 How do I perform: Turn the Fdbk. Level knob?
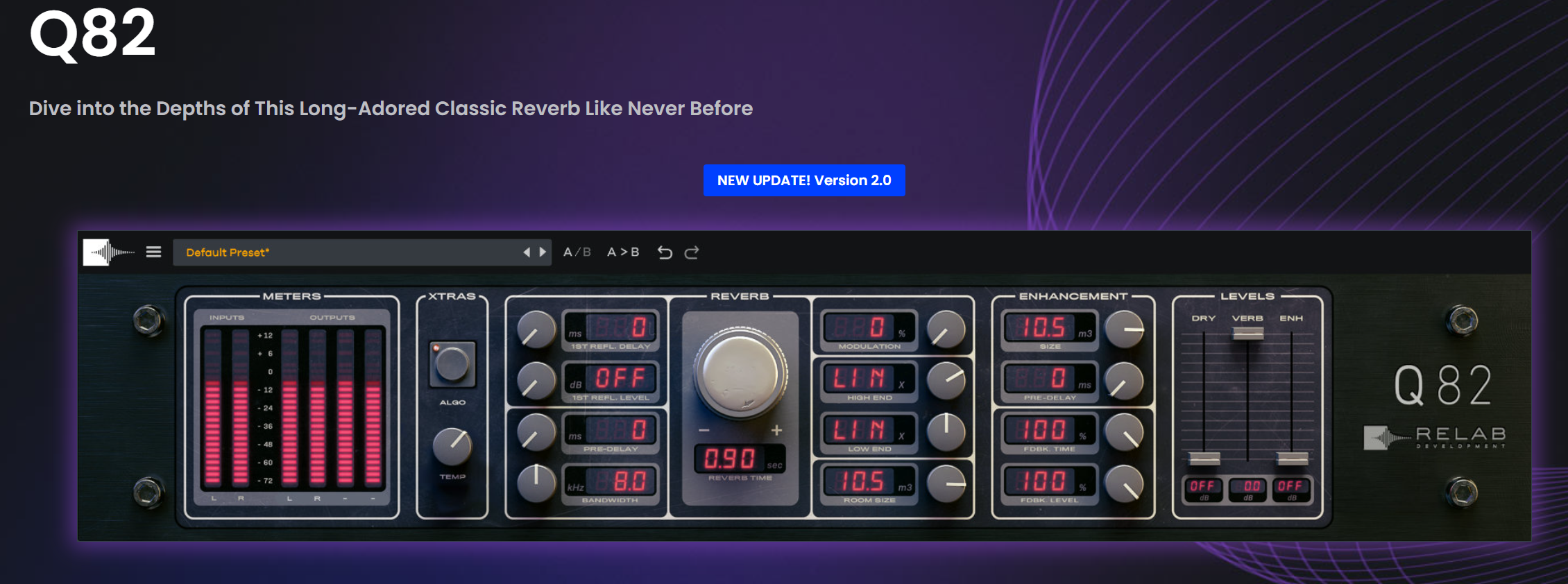[x=1125, y=483]
